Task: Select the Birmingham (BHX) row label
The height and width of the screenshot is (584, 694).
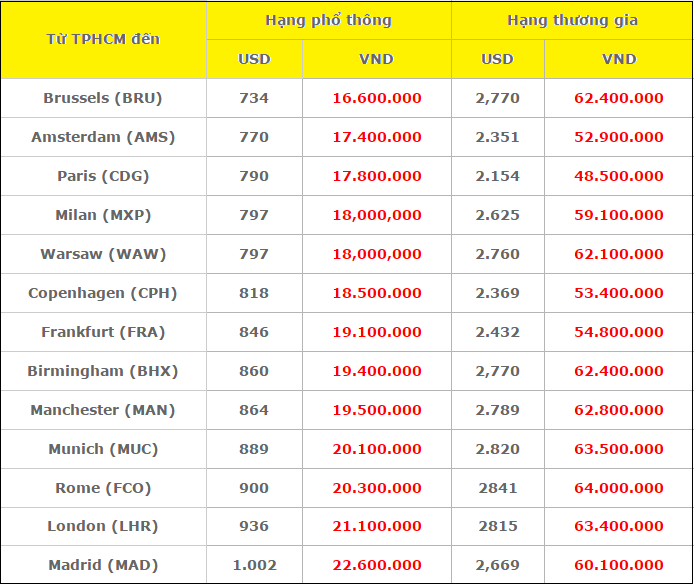Action: (x=103, y=371)
